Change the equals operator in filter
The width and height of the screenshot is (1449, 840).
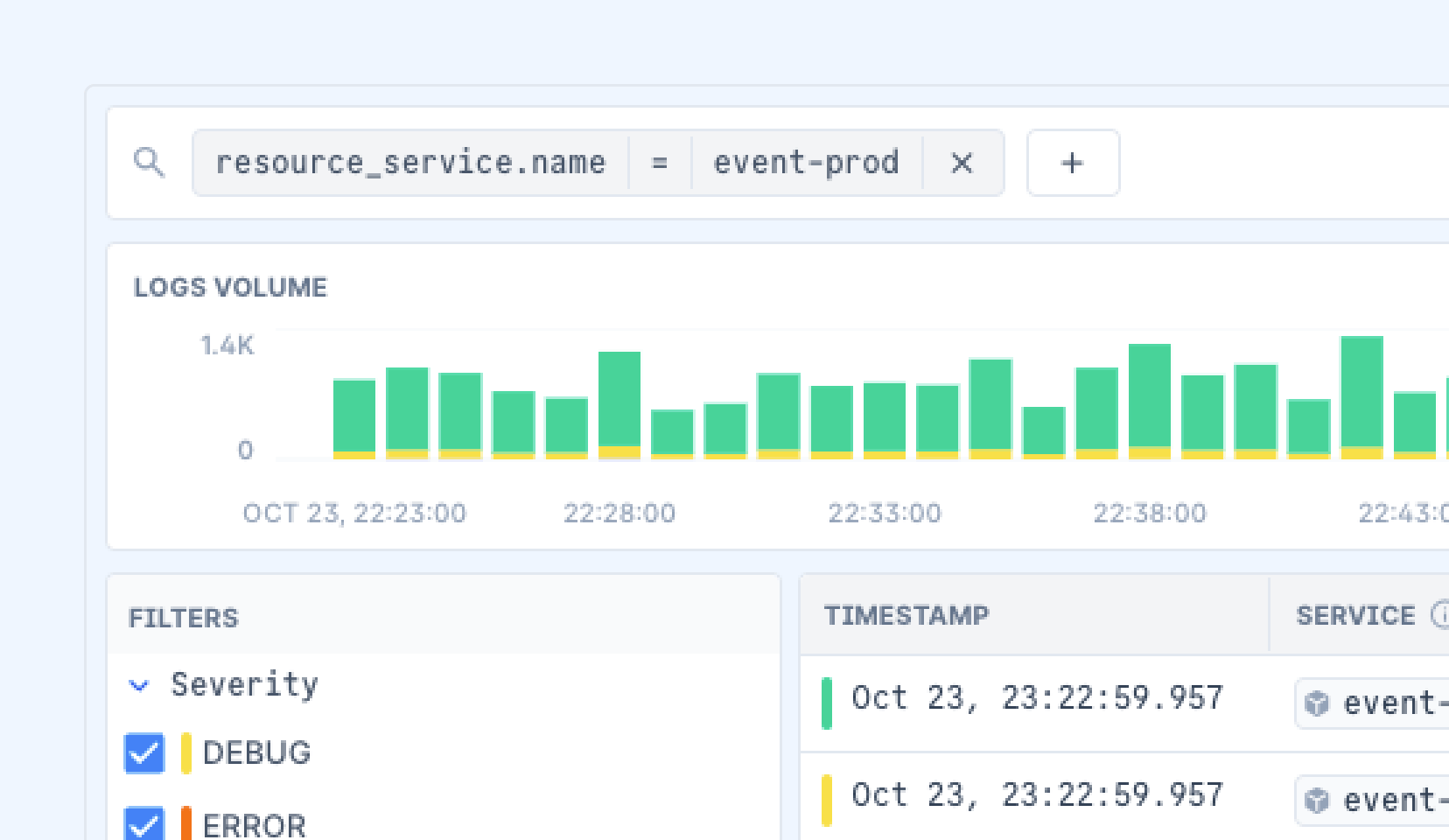coord(660,163)
